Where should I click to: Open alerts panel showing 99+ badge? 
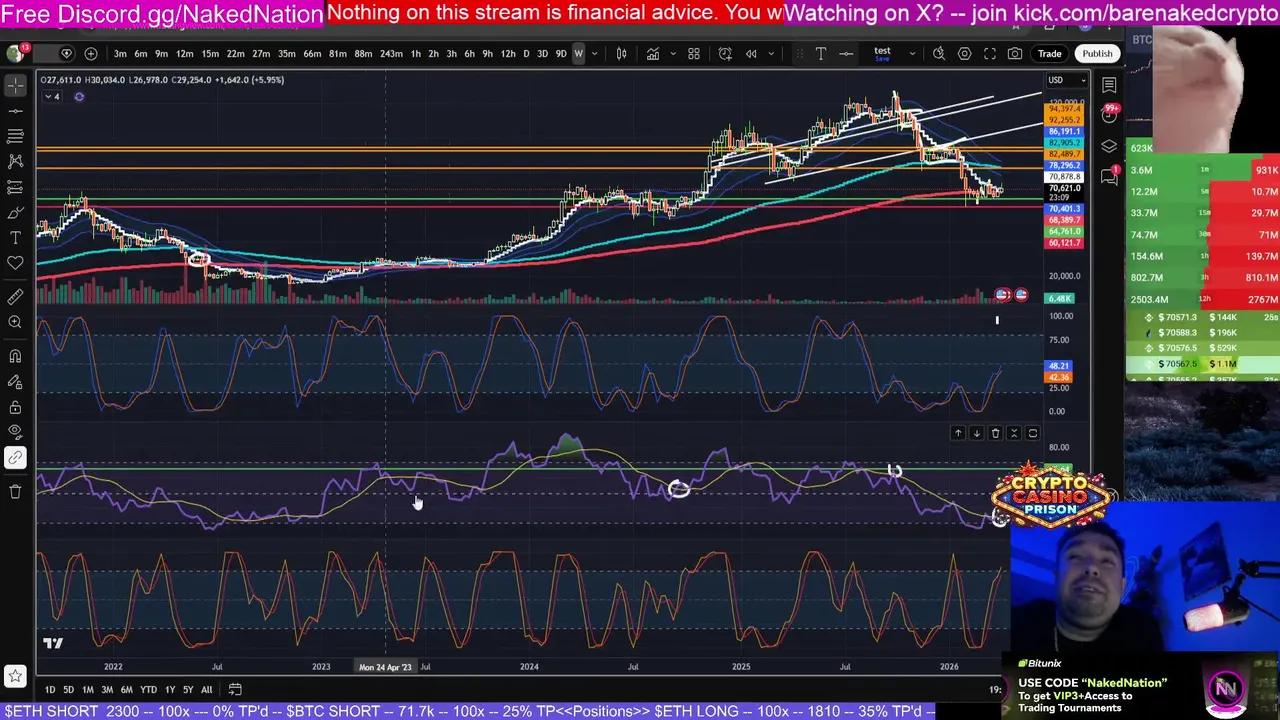tap(1109, 115)
